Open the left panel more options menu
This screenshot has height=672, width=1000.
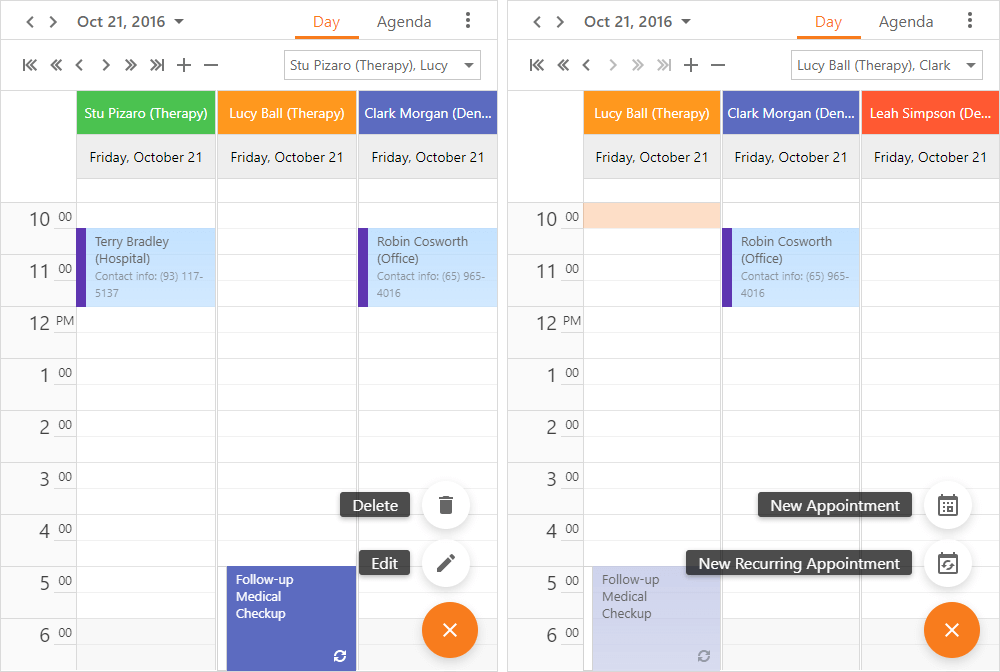[468, 21]
